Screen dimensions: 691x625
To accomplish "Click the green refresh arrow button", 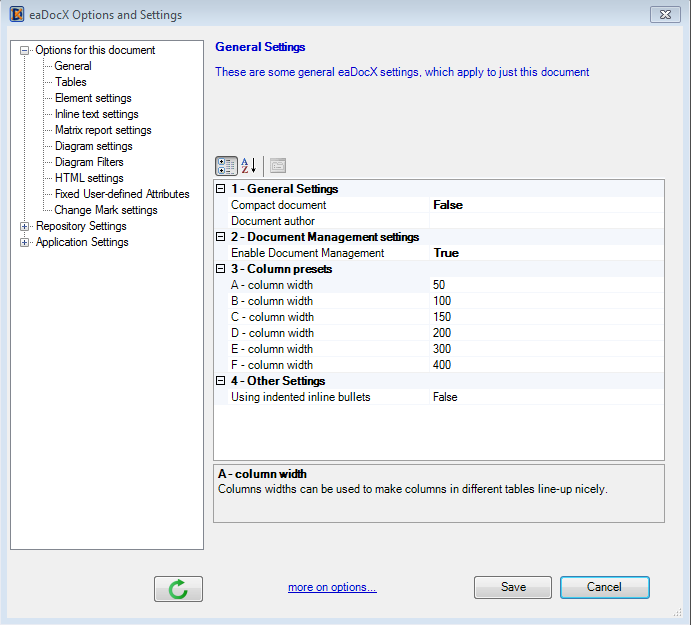I will coord(178,589).
